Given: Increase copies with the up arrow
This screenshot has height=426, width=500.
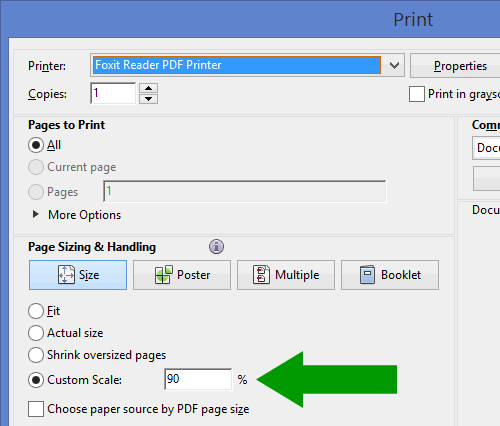Looking at the screenshot, I should [148, 88].
